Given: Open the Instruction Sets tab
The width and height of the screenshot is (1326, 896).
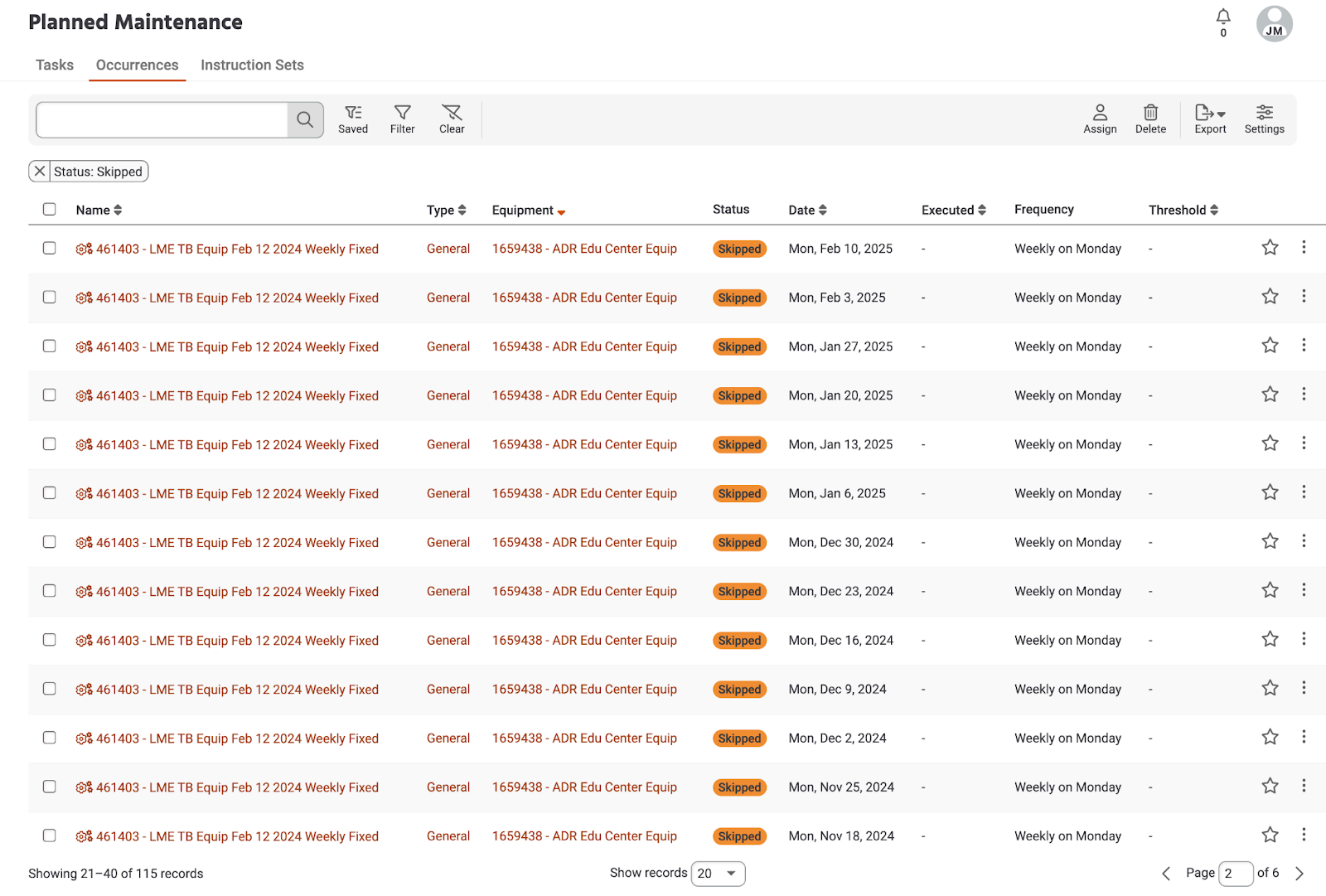Looking at the screenshot, I should pos(252,65).
